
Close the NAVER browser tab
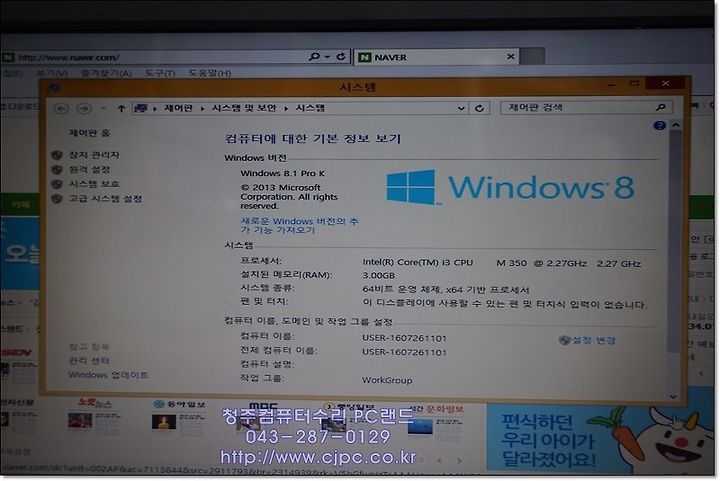pos(511,56)
